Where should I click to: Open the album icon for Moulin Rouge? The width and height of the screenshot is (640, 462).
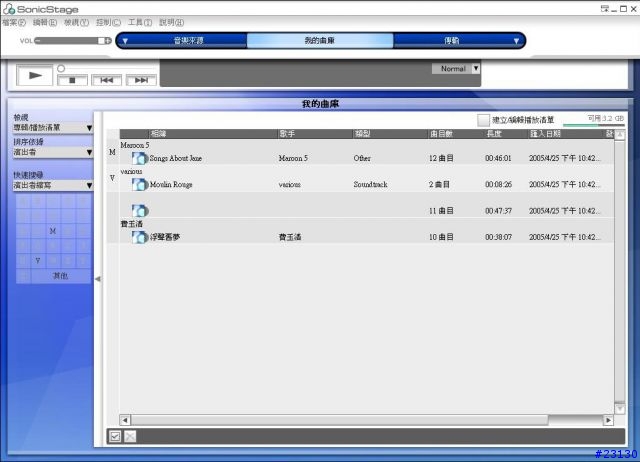tap(140, 184)
